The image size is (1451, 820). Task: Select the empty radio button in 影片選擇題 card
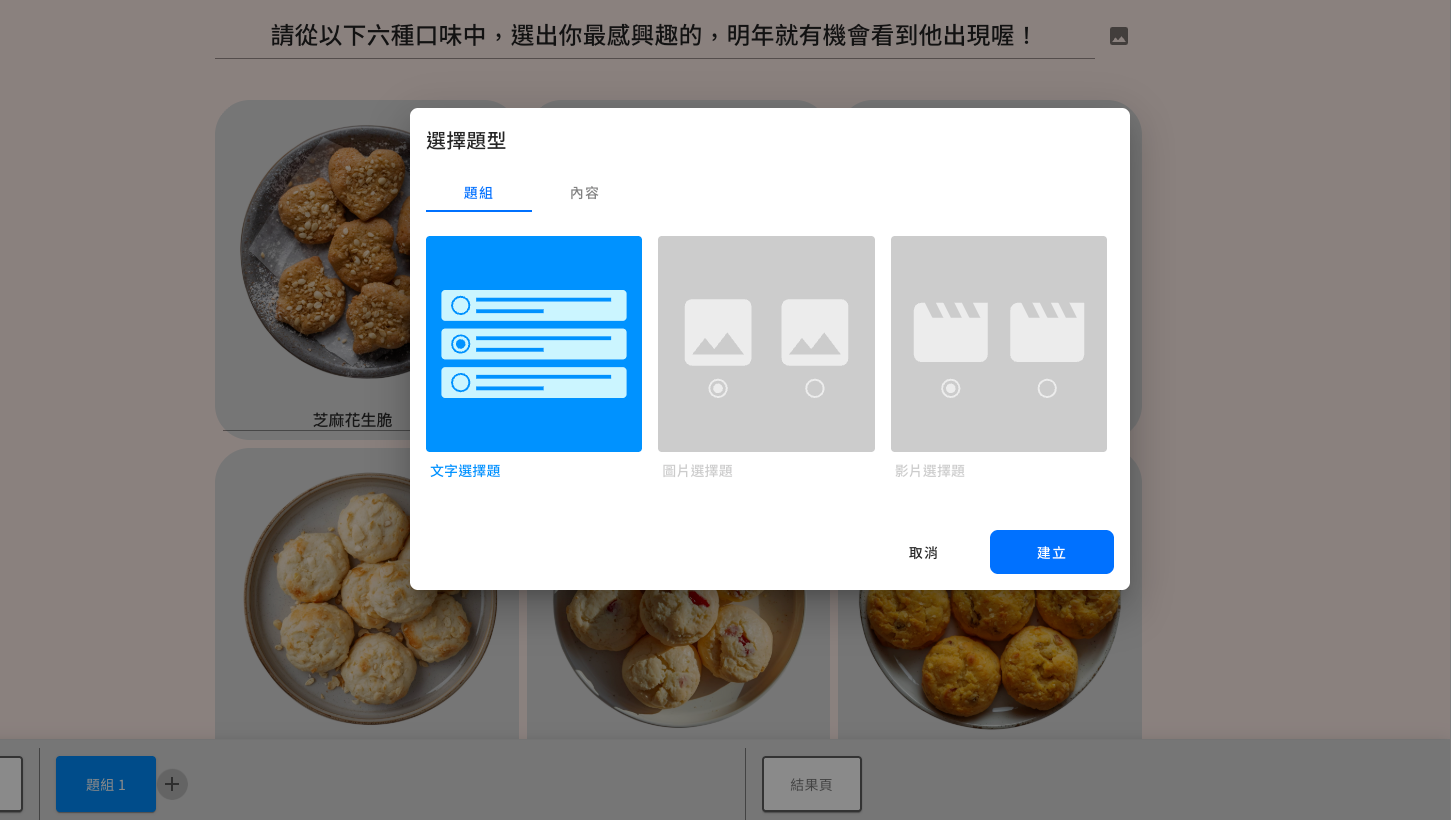coord(1046,388)
